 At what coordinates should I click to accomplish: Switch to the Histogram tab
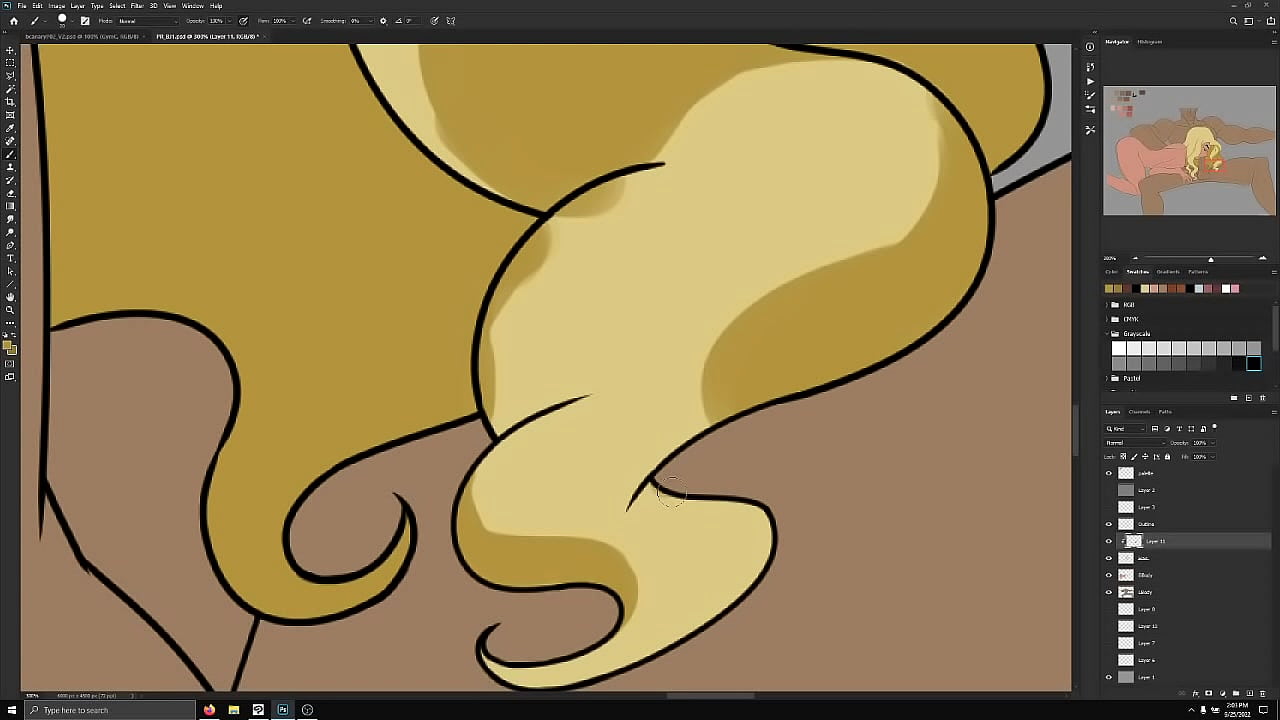1149,42
